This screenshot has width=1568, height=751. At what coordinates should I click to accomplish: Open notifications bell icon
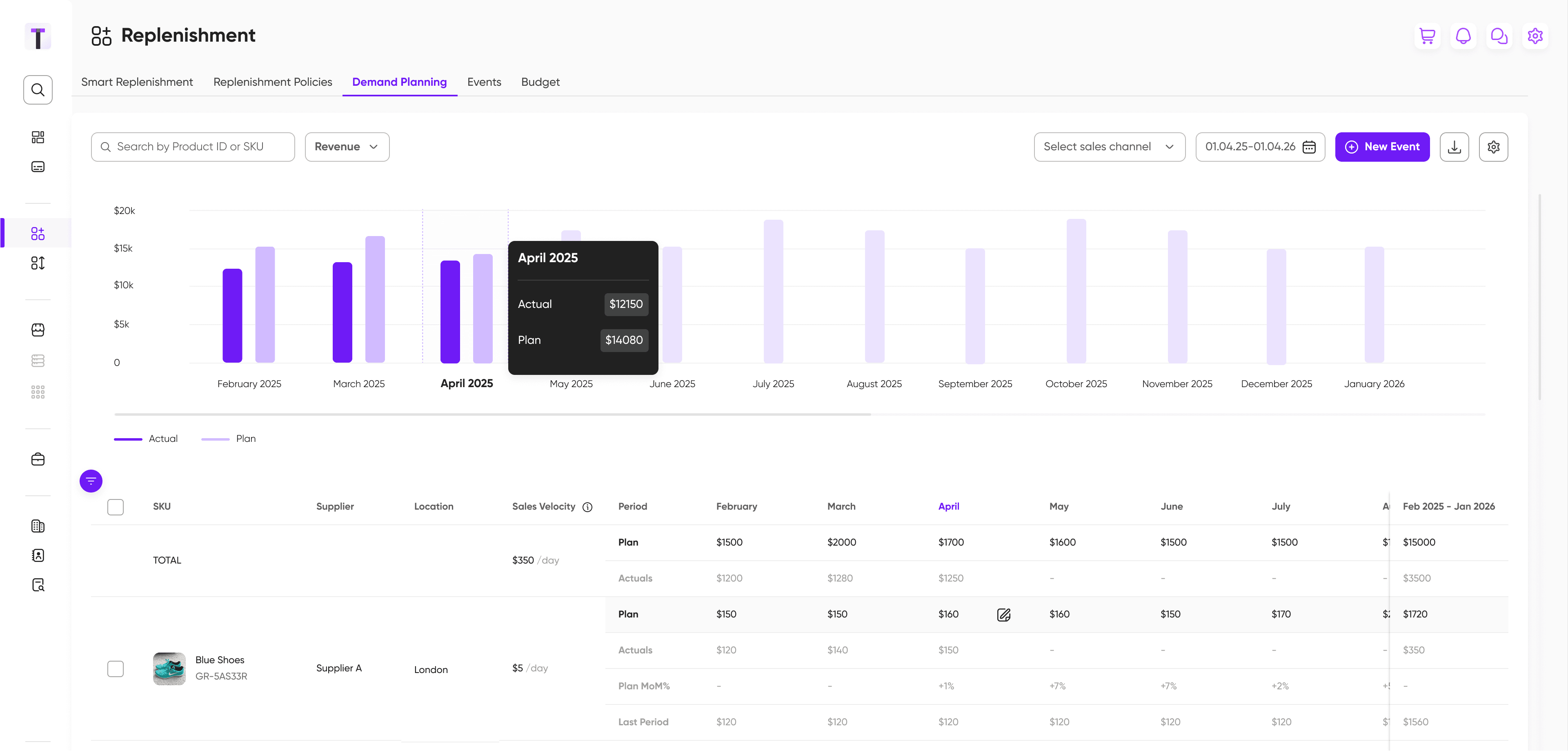[x=1463, y=36]
